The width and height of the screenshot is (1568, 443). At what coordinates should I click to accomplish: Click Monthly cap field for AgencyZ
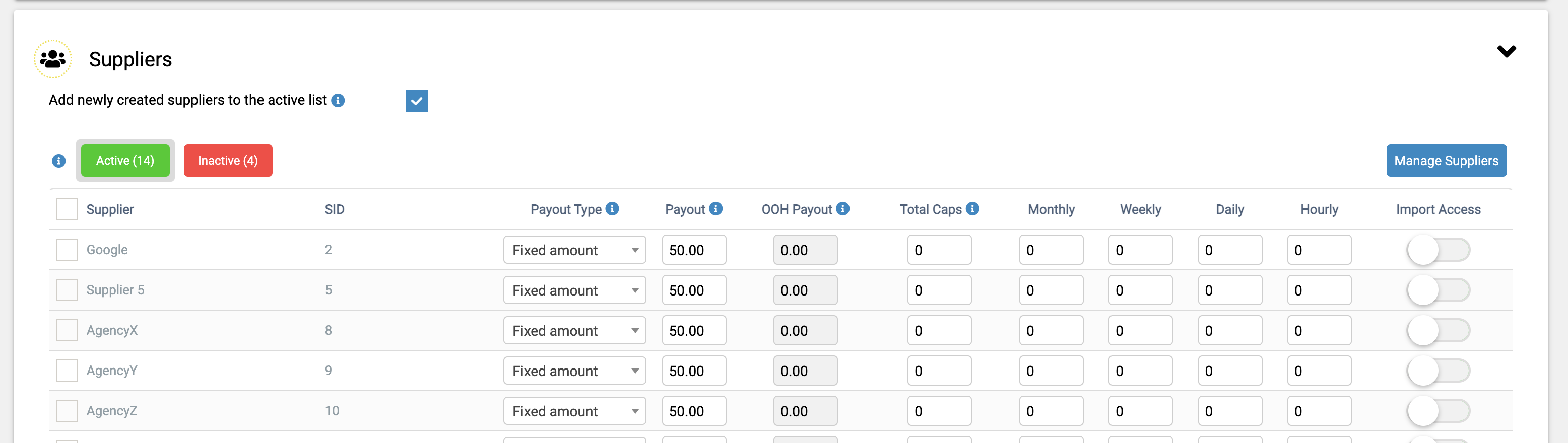(1051, 411)
